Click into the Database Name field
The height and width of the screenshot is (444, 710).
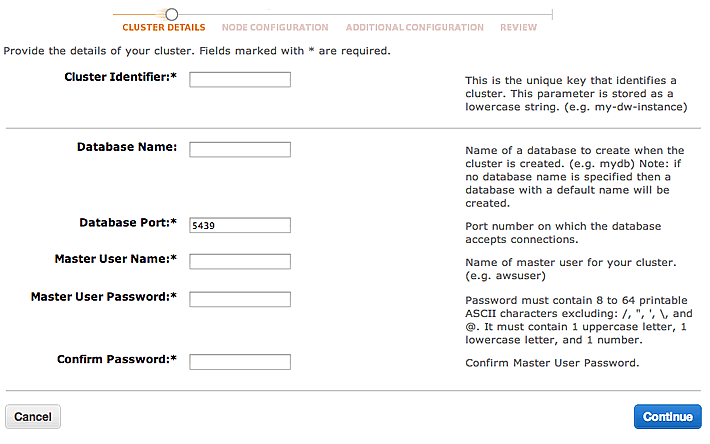[x=240, y=149]
